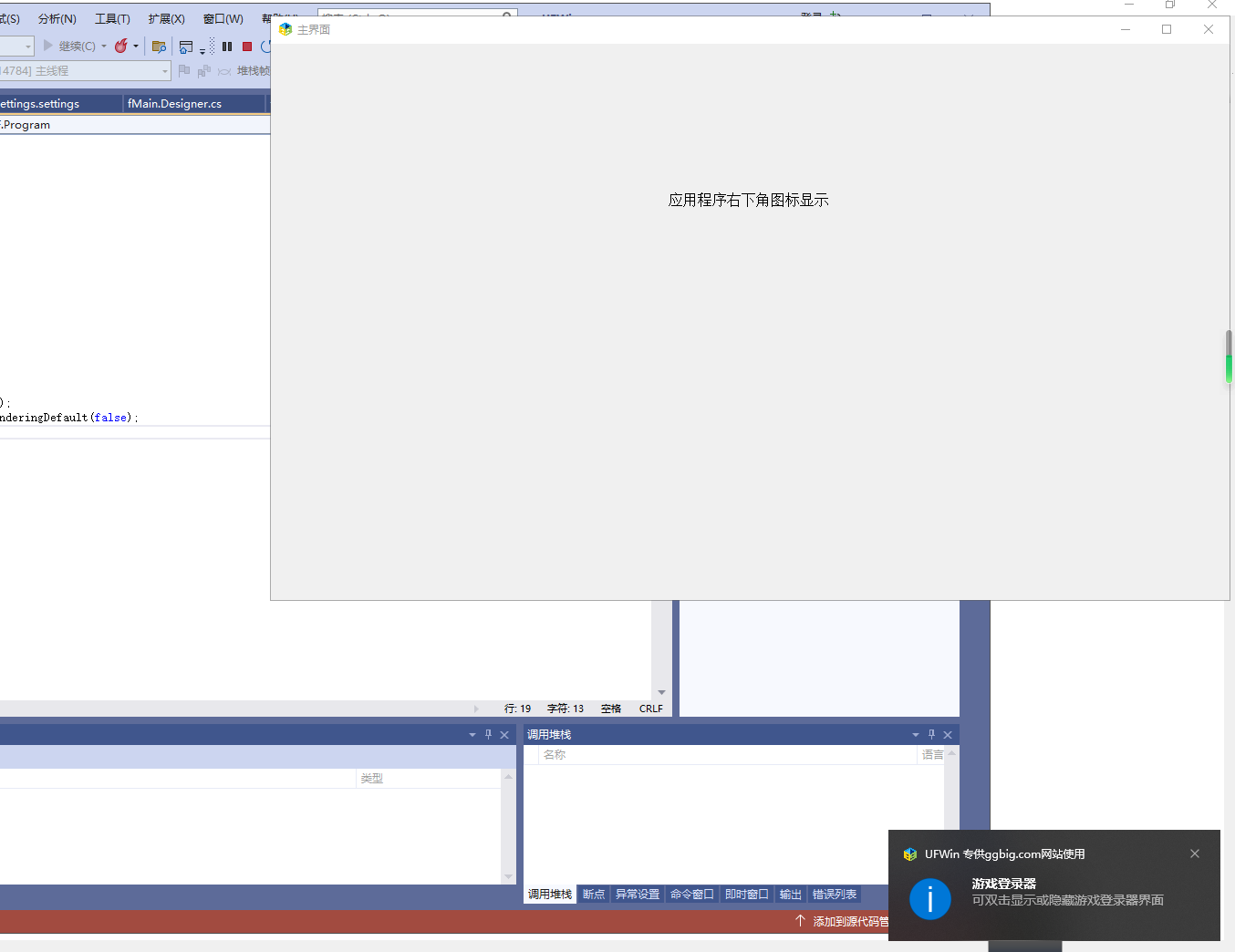Open 调用堆栈 panel window options dropdown
The height and width of the screenshot is (952, 1235).
point(916,735)
